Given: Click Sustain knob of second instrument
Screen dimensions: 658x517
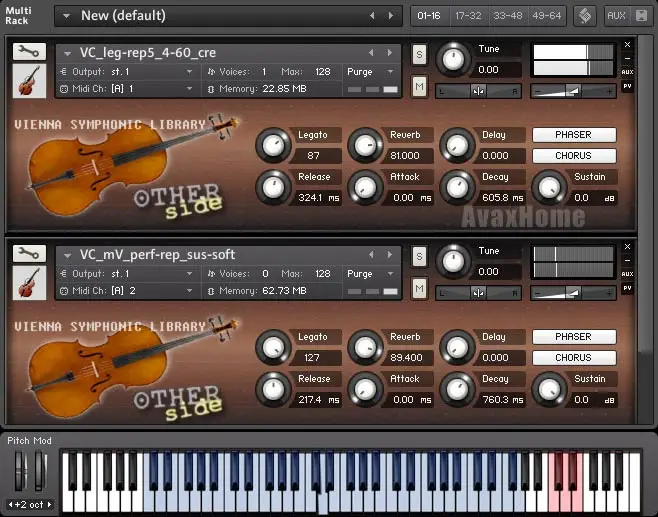Looking at the screenshot, I should 549,389.
